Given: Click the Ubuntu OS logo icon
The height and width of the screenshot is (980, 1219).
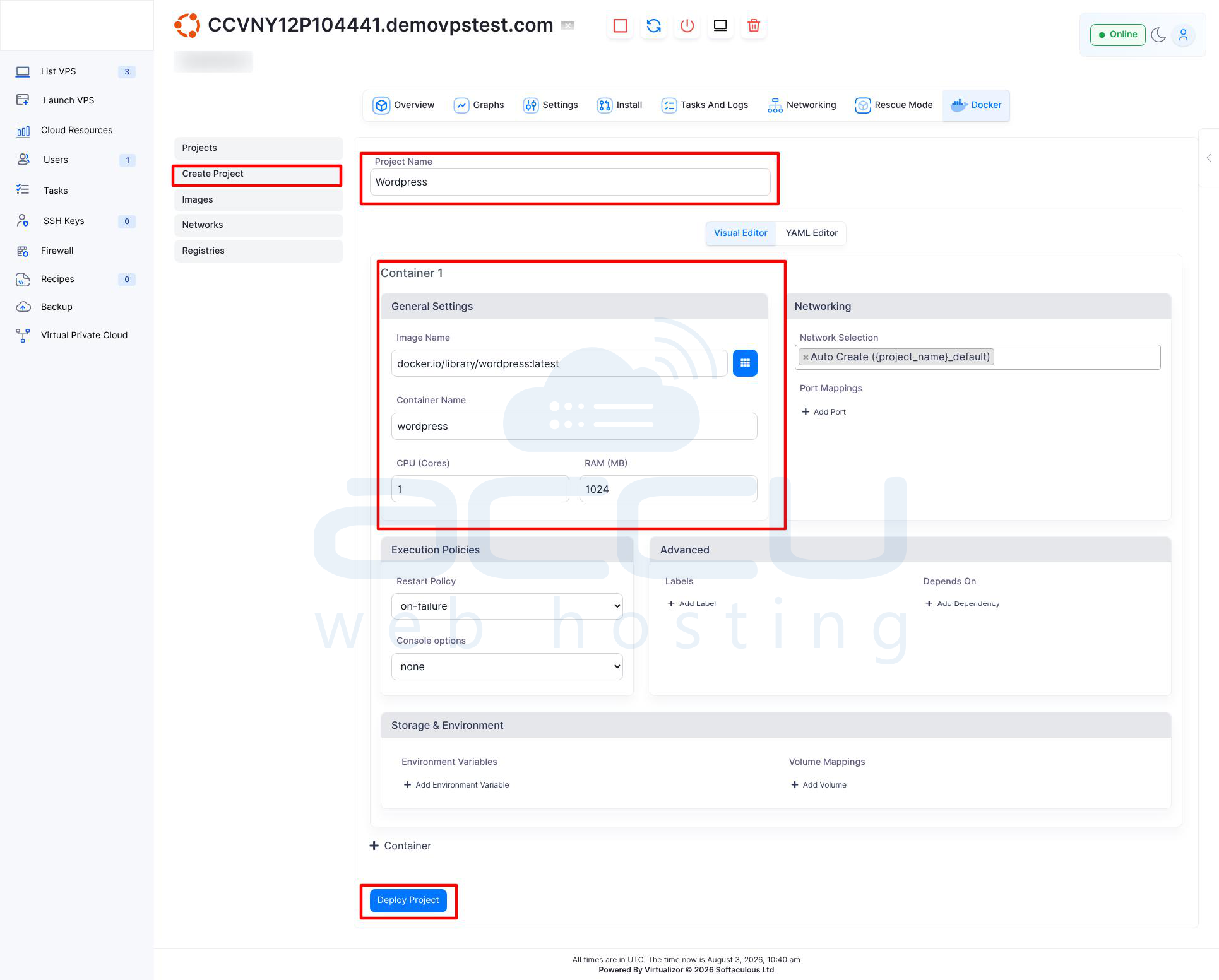Looking at the screenshot, I should (x=187, y=25).
